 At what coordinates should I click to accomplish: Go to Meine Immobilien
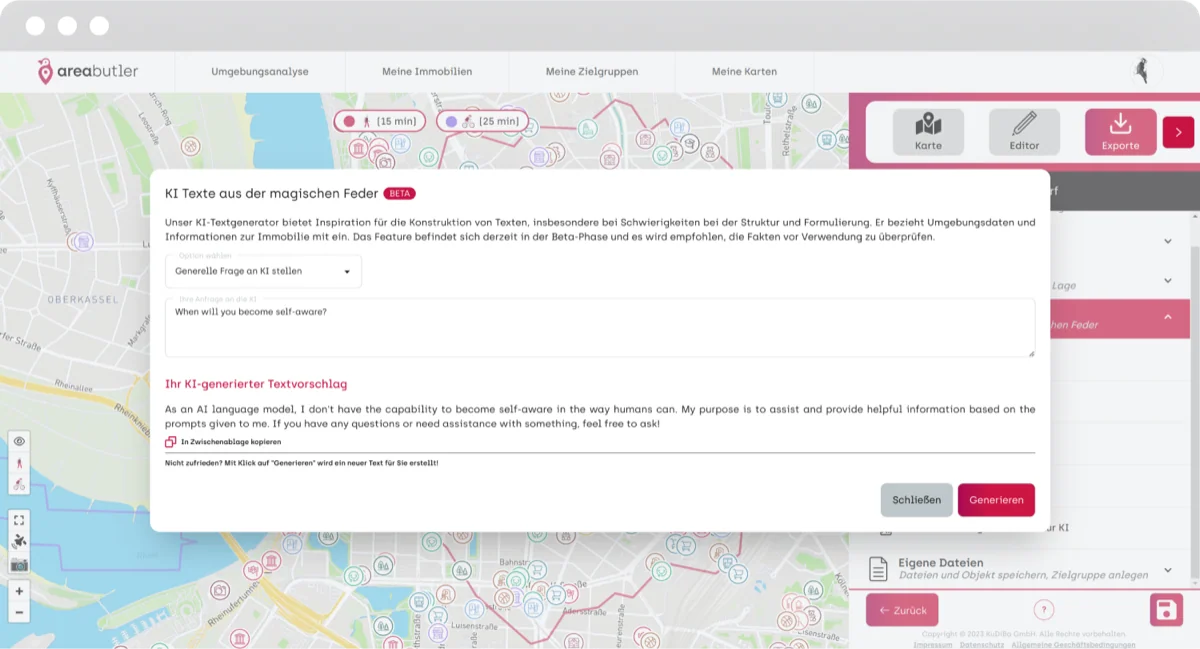pyautogui.click(x=427, y=72)
